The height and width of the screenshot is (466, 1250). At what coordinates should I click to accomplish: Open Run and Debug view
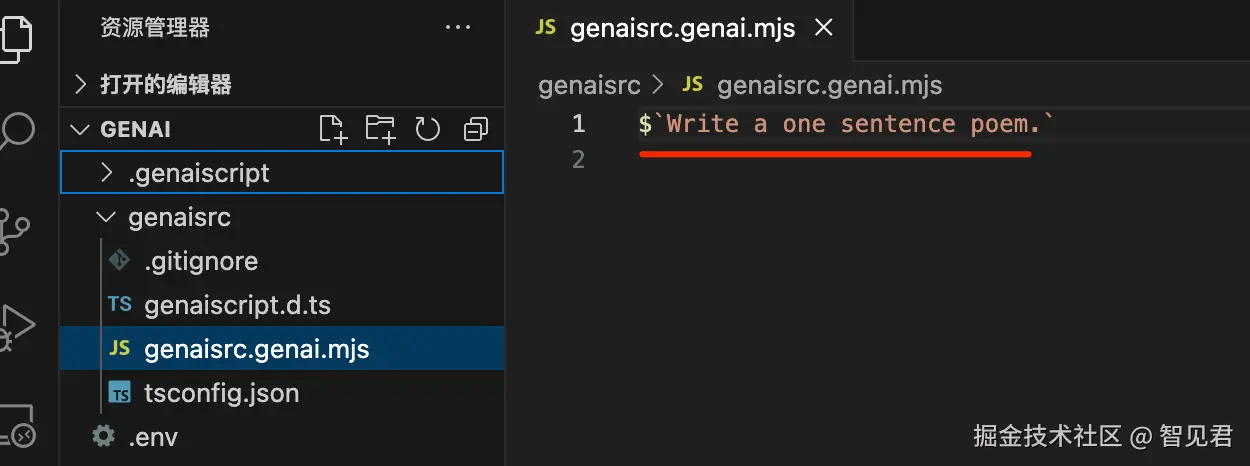[18, 325]
